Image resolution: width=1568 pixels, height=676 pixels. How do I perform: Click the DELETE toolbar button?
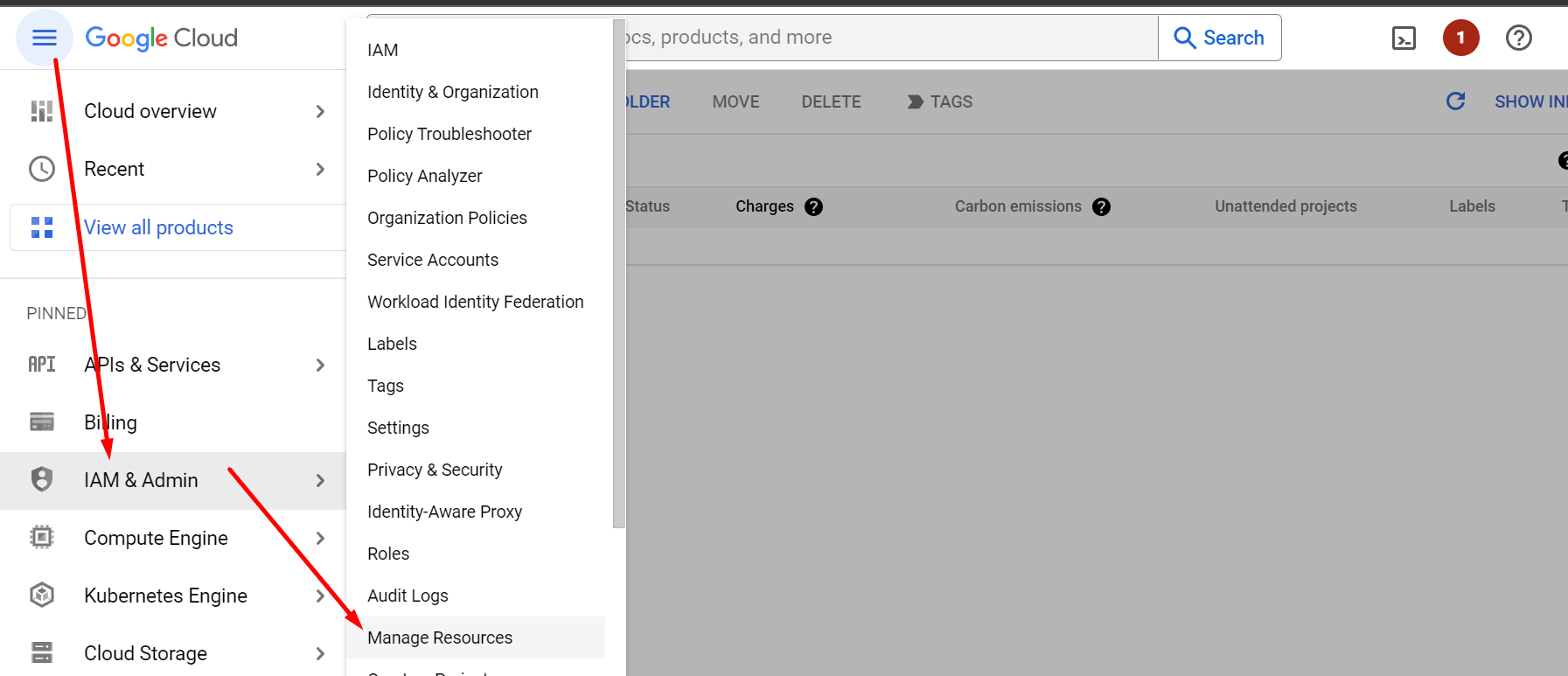click(831, 101)
